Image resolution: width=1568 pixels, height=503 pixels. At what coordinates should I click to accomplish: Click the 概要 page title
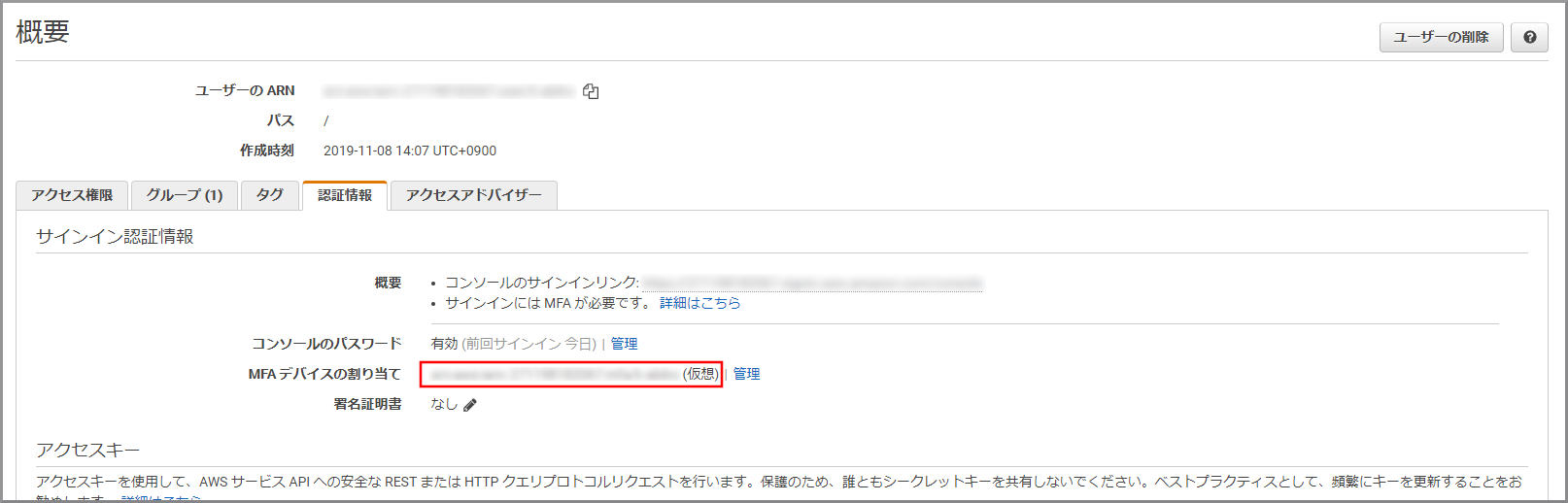click(x=43, y=31)
